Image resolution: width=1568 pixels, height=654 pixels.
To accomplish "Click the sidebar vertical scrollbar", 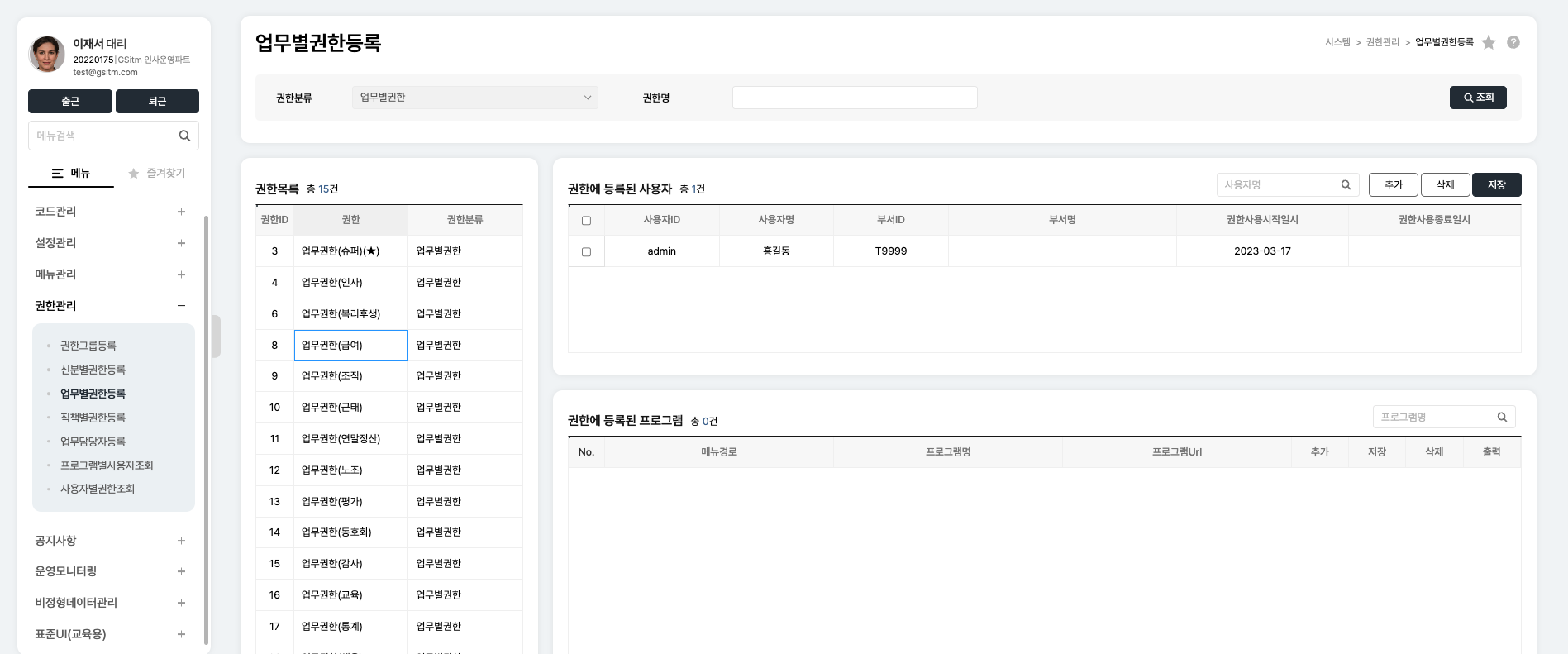I will coord(206,413).
